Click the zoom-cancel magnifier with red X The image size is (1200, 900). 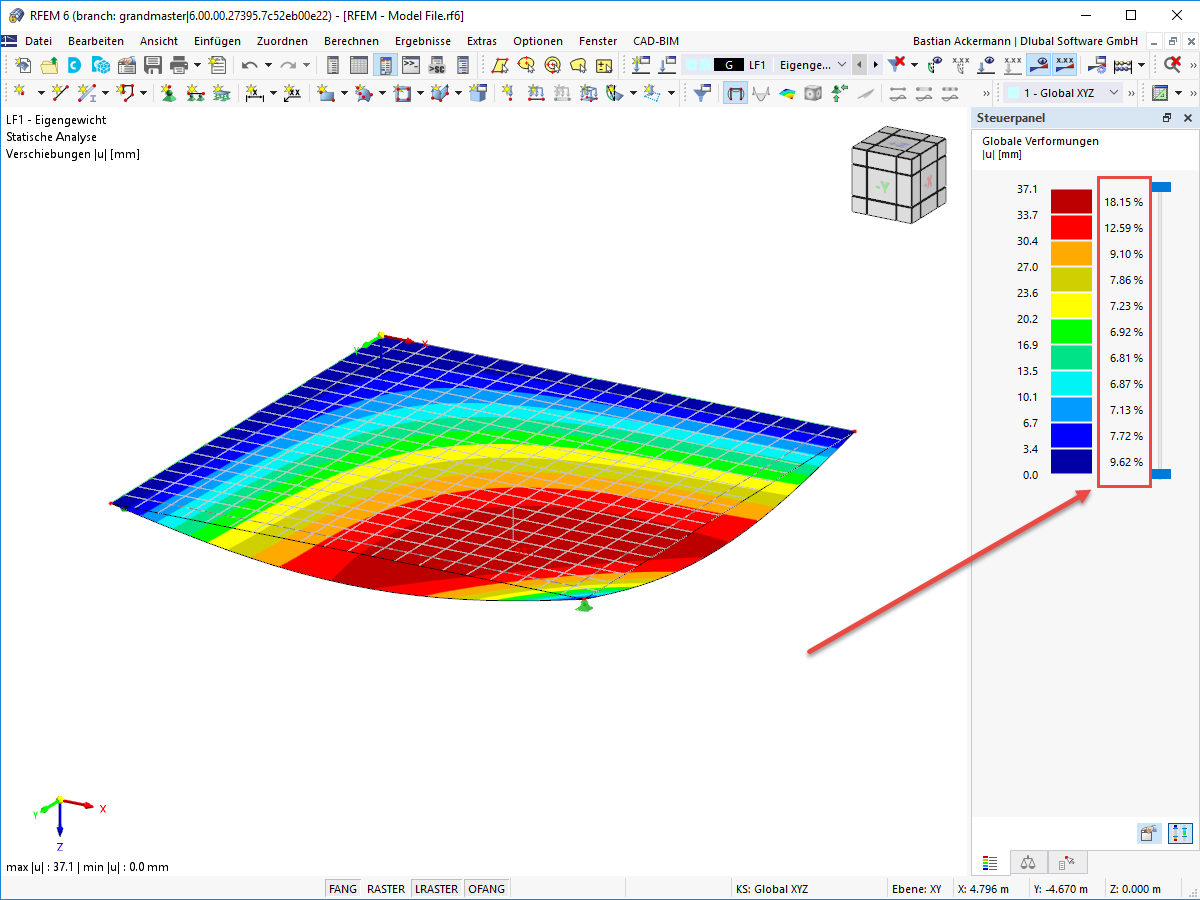1171,65
